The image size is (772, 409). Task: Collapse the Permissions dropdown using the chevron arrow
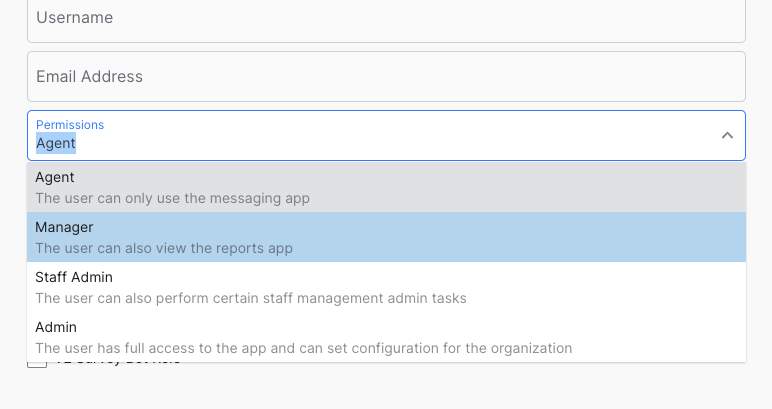[727, 135]
